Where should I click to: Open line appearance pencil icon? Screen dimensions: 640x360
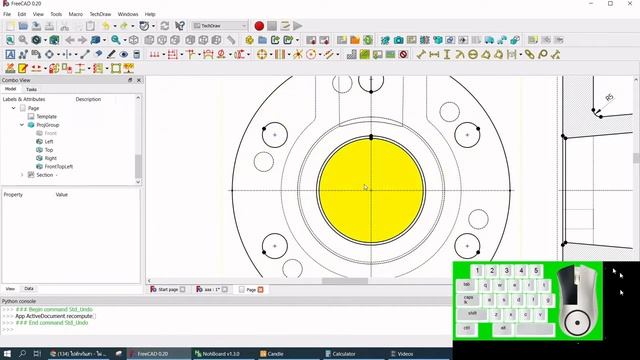click(x=111, y=54)
